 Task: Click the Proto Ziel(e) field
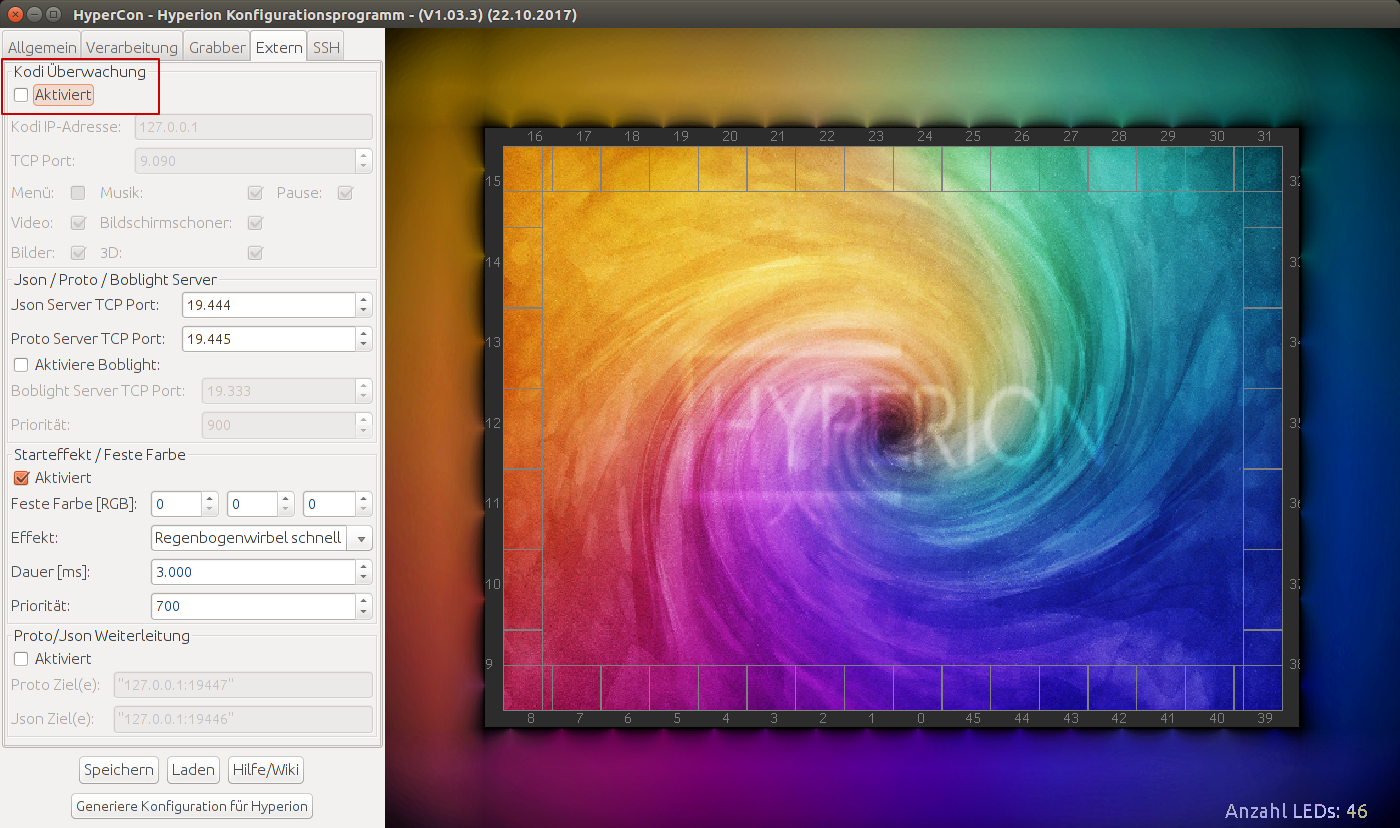[x=243, y=685]
